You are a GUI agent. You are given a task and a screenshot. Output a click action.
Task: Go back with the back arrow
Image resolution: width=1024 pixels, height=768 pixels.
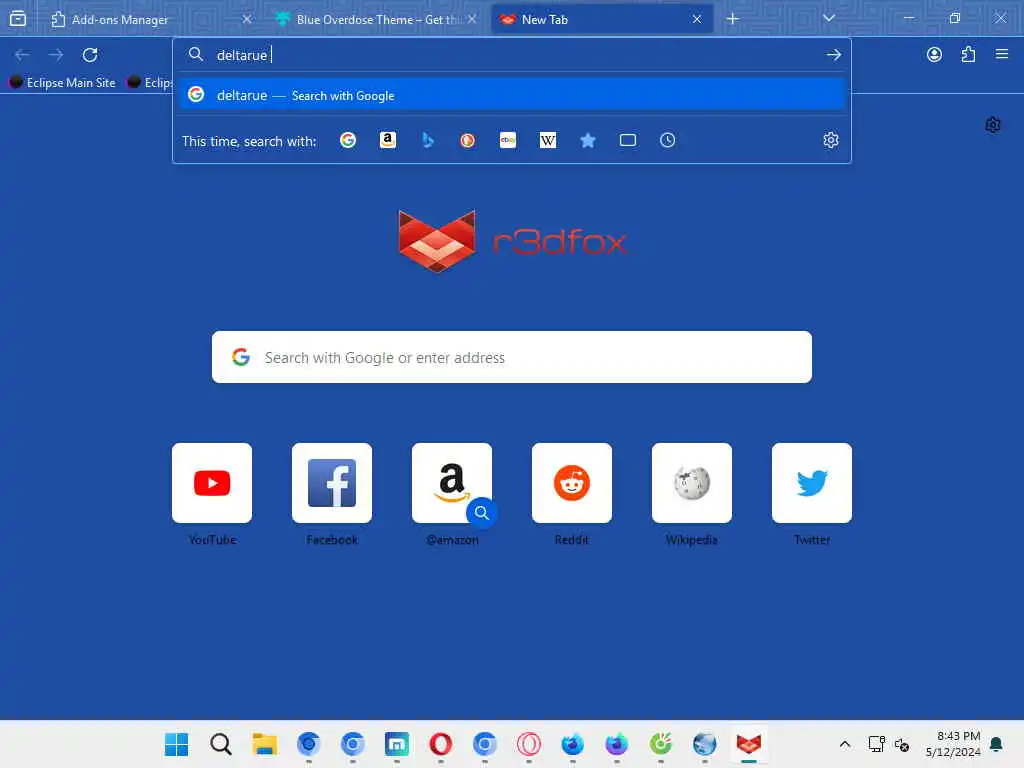coord(22,55)
